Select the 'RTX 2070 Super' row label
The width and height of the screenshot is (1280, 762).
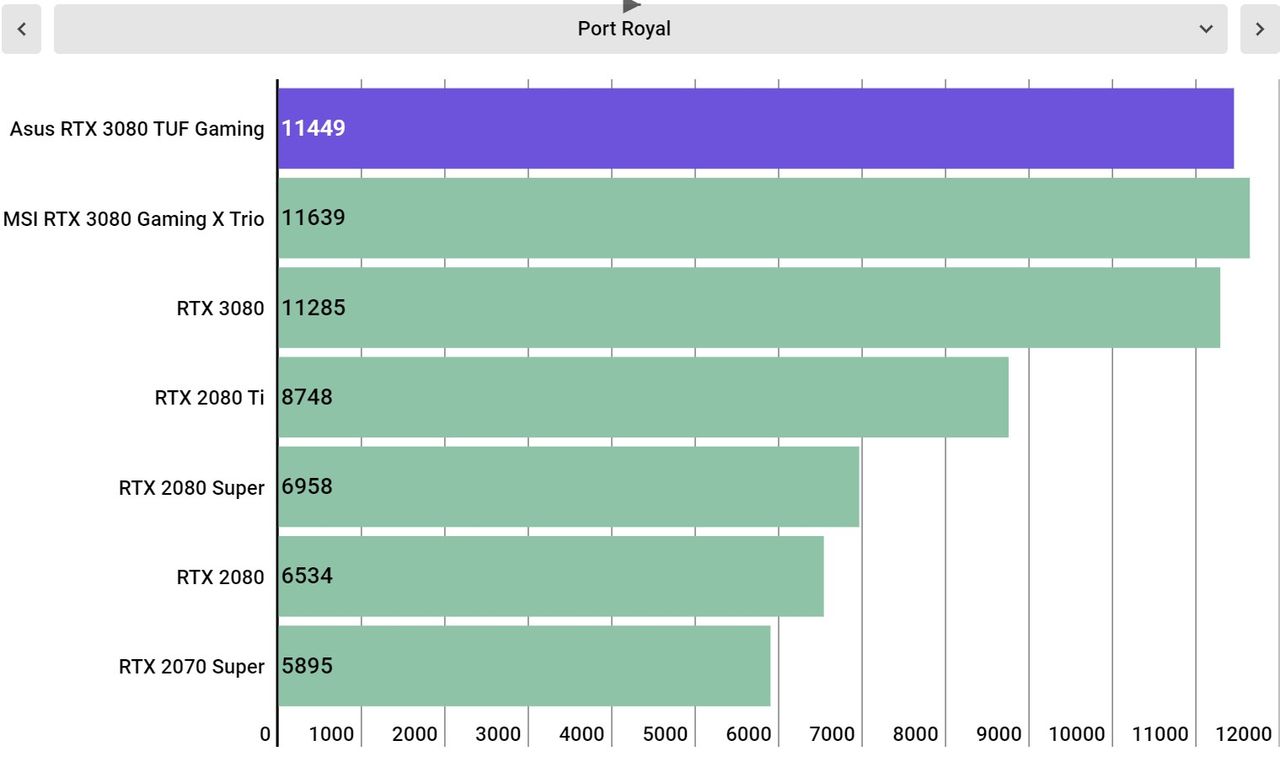192,667
